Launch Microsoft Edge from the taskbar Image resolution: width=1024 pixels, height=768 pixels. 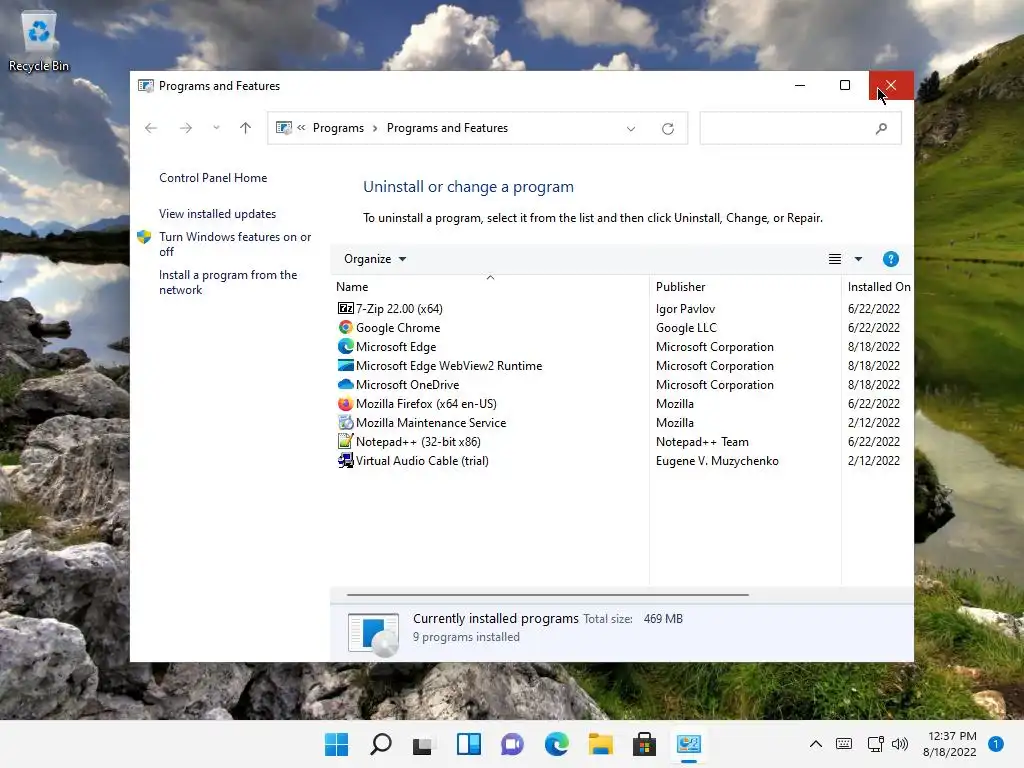(556, 744)
